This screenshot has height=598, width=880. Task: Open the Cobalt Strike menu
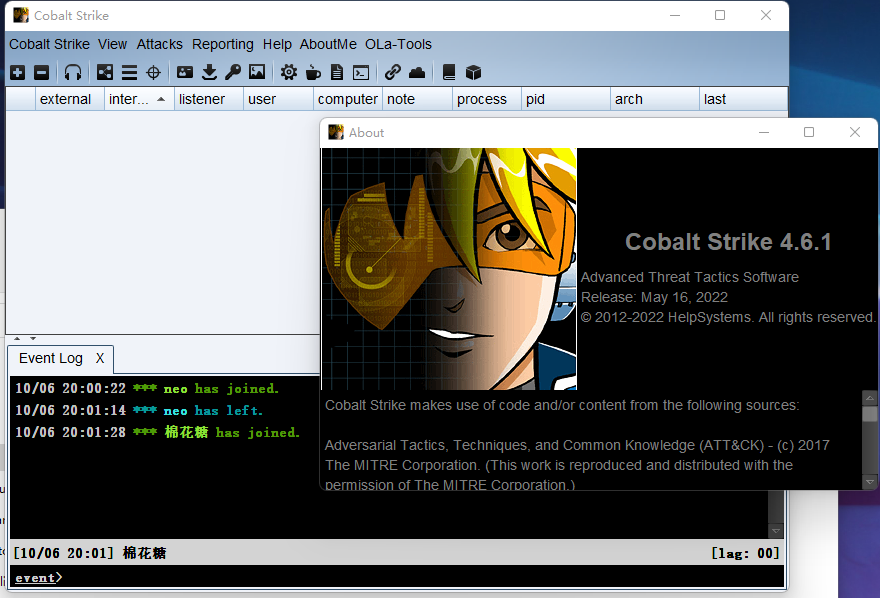coord(49,44)
